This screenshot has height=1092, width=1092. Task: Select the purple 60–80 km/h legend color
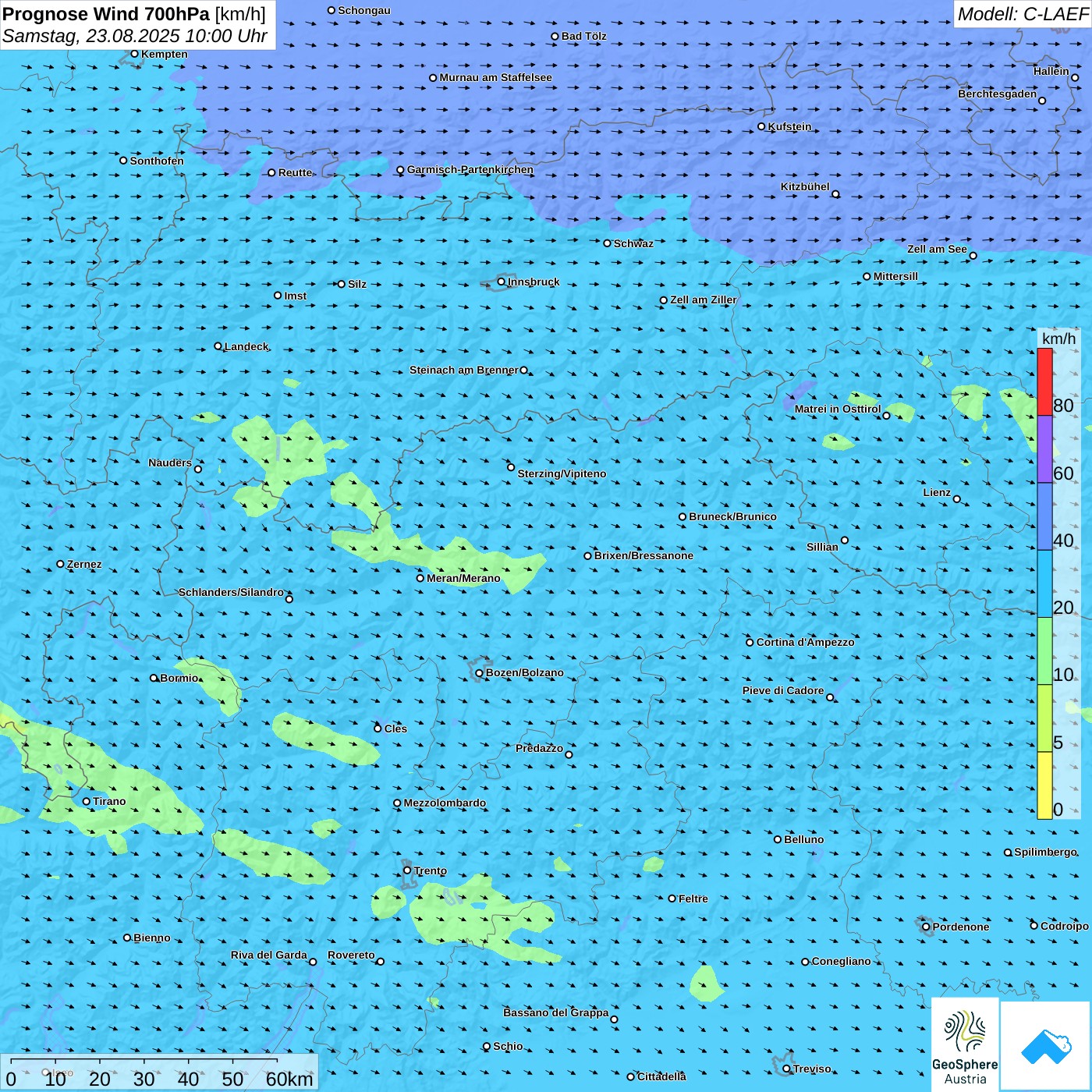[x=1044, y=449]
